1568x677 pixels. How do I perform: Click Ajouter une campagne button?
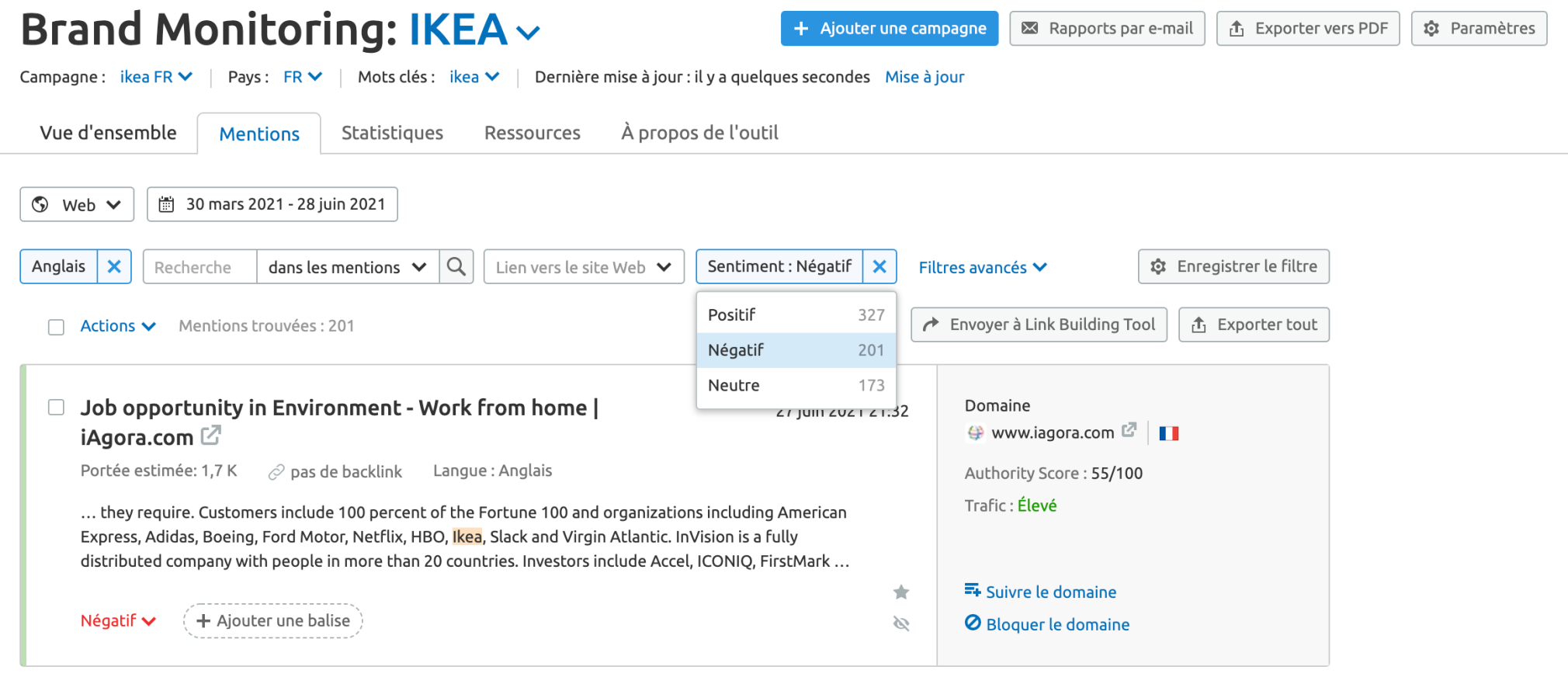point(890,29)
